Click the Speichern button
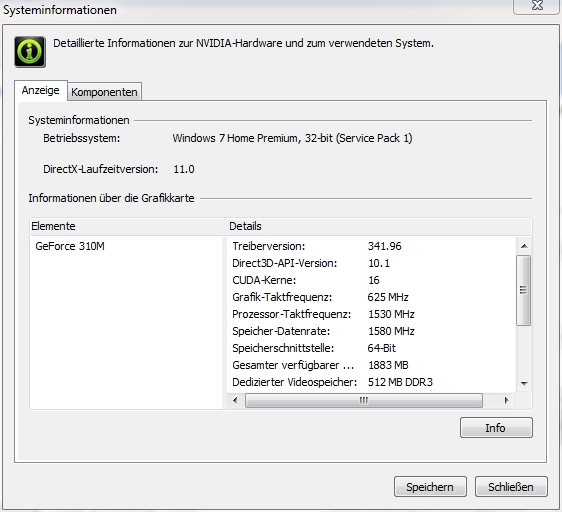Image resolution: width=562 pixels, height=512 pixels. (430, 487)
